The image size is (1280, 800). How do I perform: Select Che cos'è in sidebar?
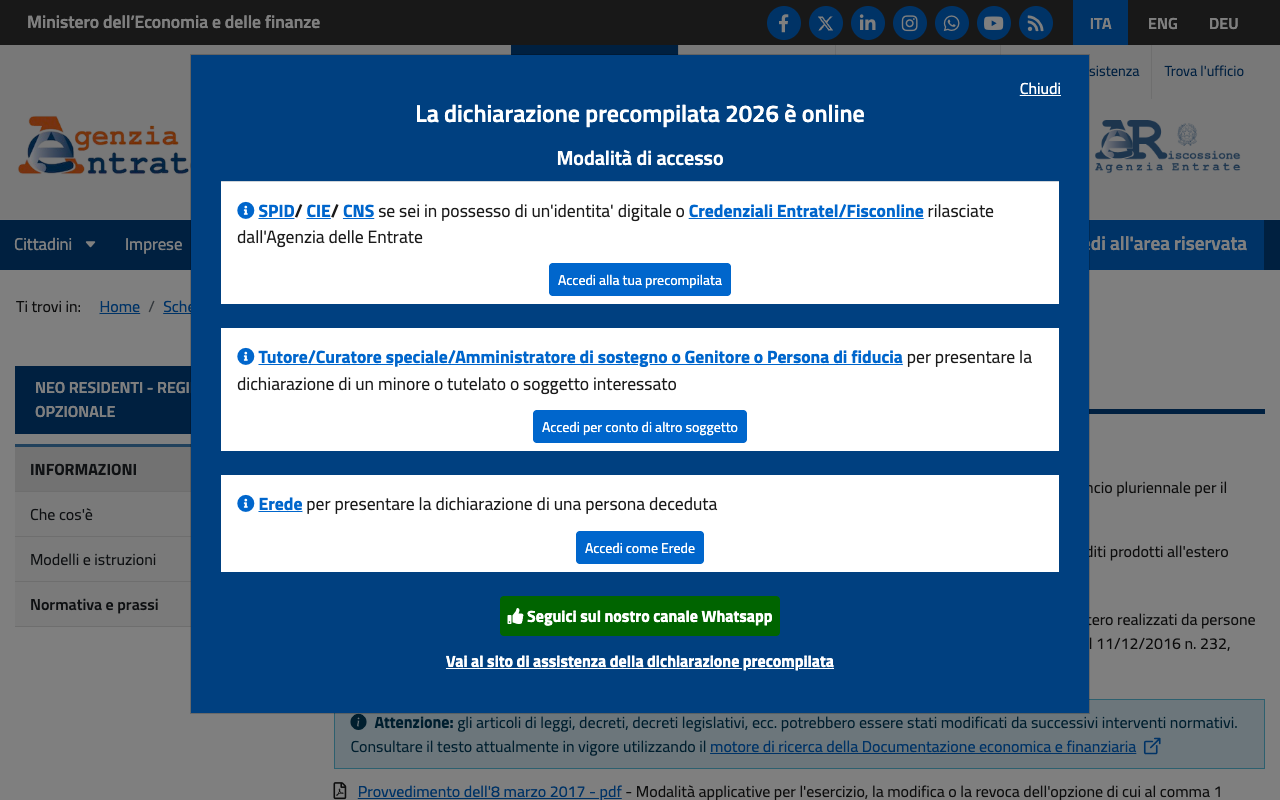[103, 514]
